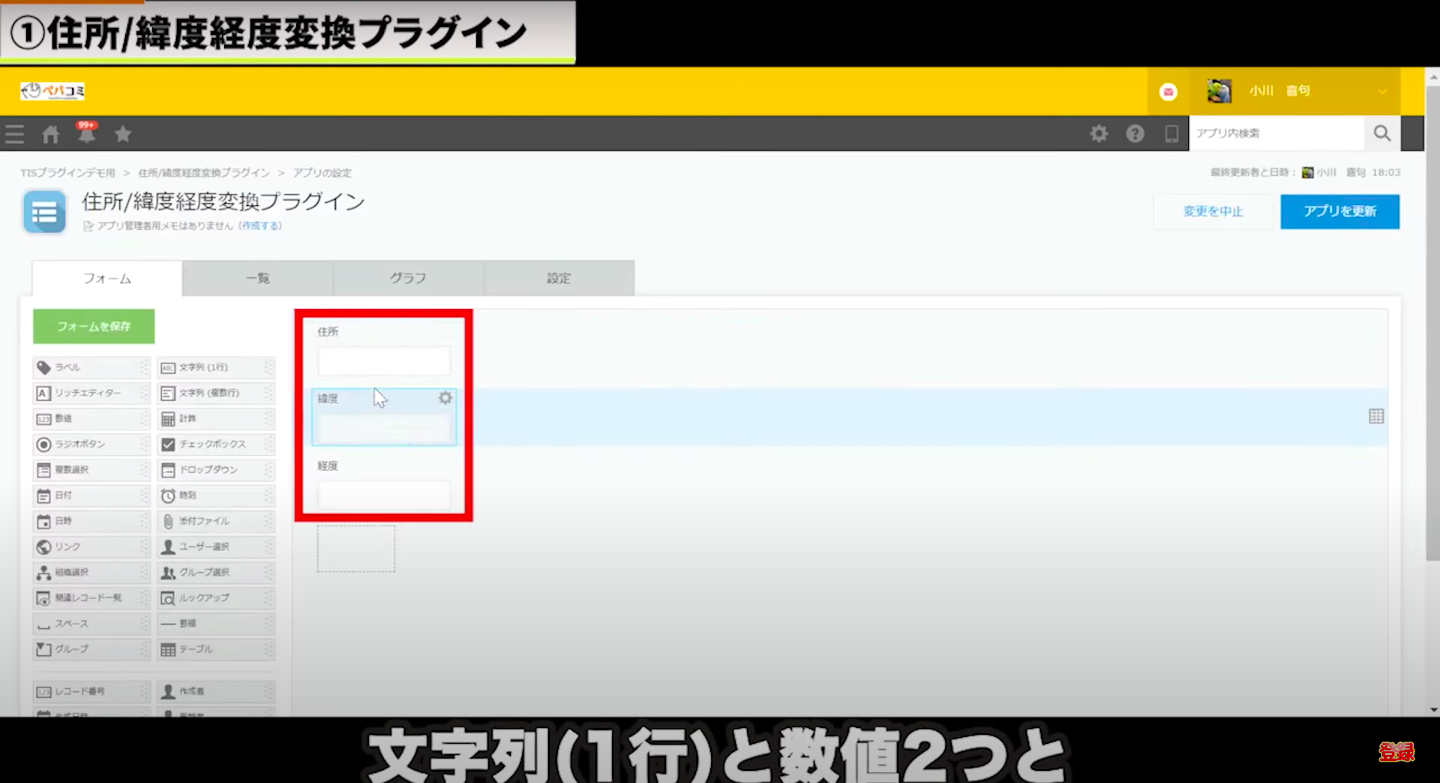Switch to the 一覧 tab

(x=258, y=279)
